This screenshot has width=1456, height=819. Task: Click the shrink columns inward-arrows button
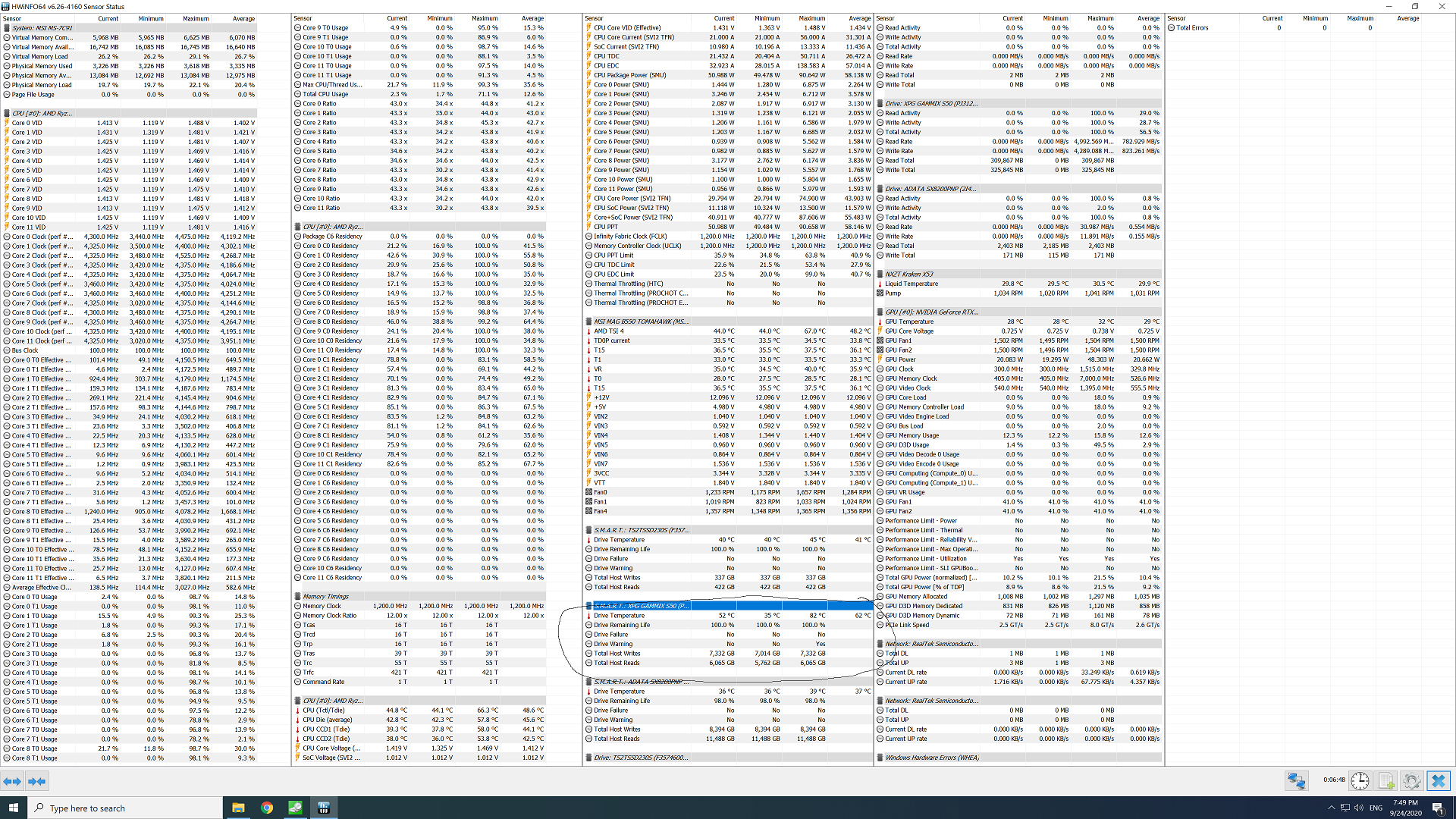[36, 781]
